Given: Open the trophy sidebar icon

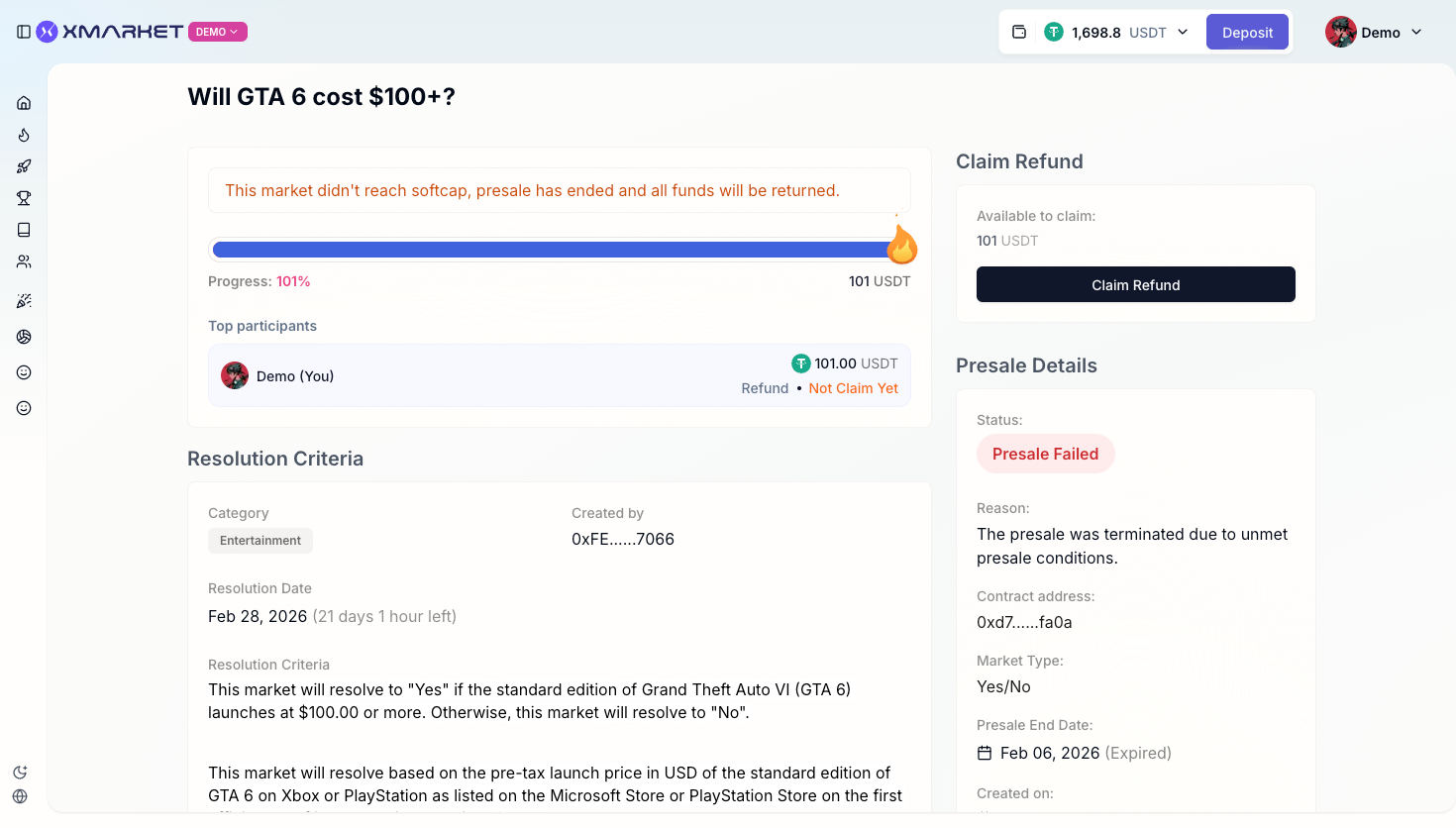Looking at the screenshot, I should (x=24, y=198).
